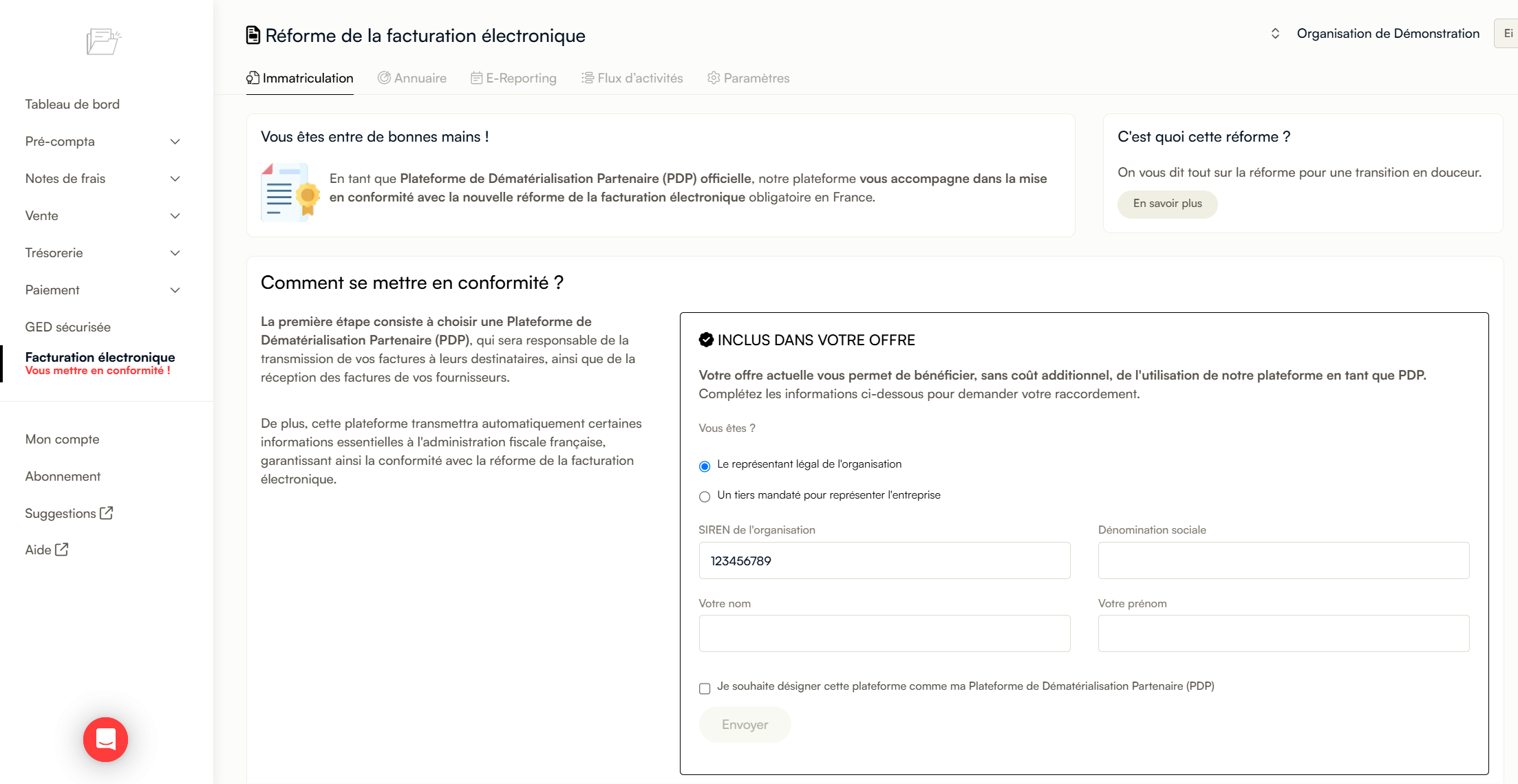This screenshot has width=1518, height=784.
Task: Click Vous mettre en conformité ! alert text
Action: tap(98, 371)
